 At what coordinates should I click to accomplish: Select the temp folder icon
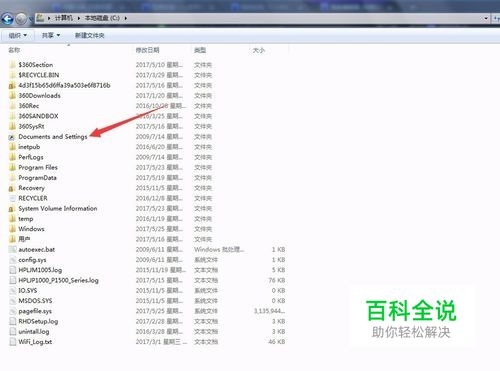(x=12, y=219)
